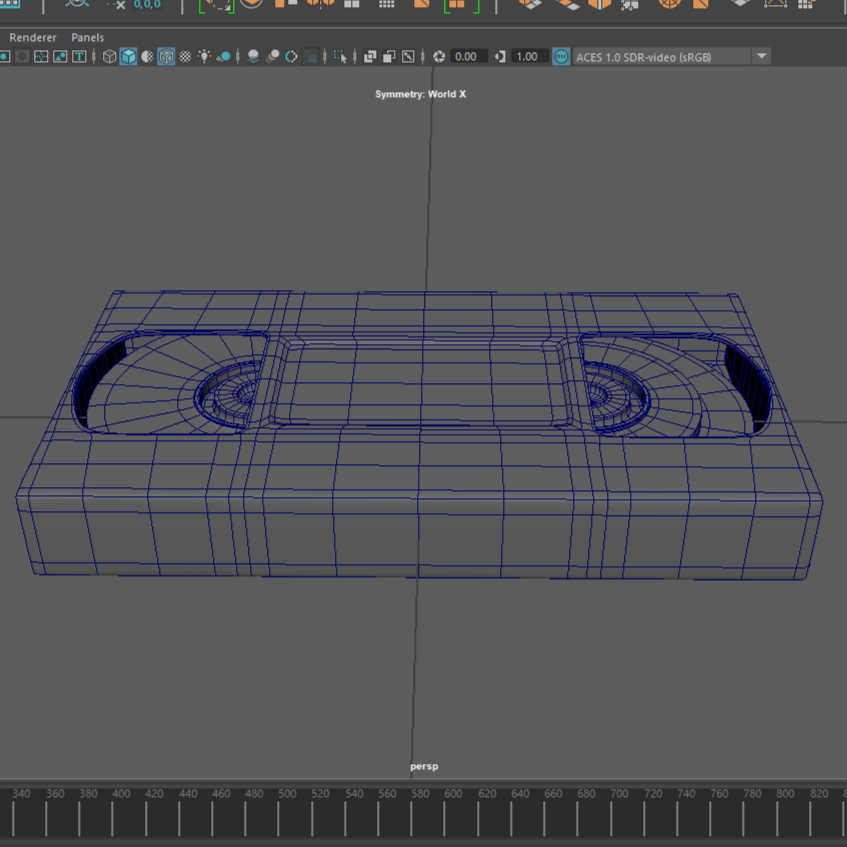847x847 pixels.
Task: Click the film gate T icon
Action: pos(79,57)
